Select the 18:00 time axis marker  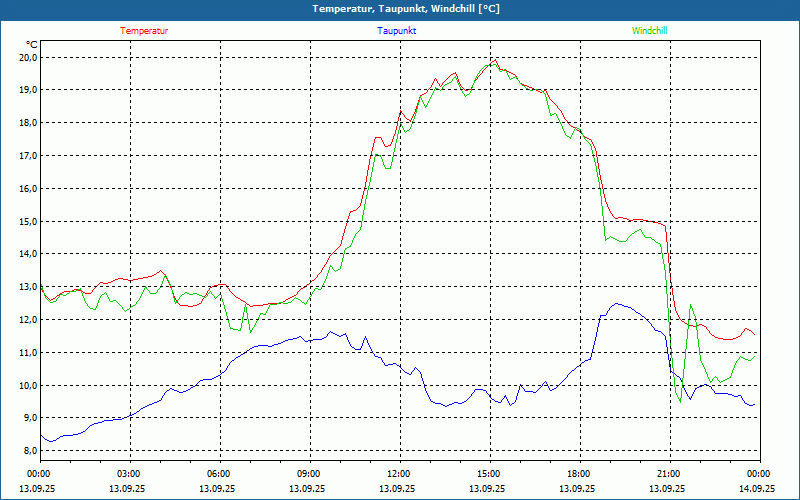(579, 474)
